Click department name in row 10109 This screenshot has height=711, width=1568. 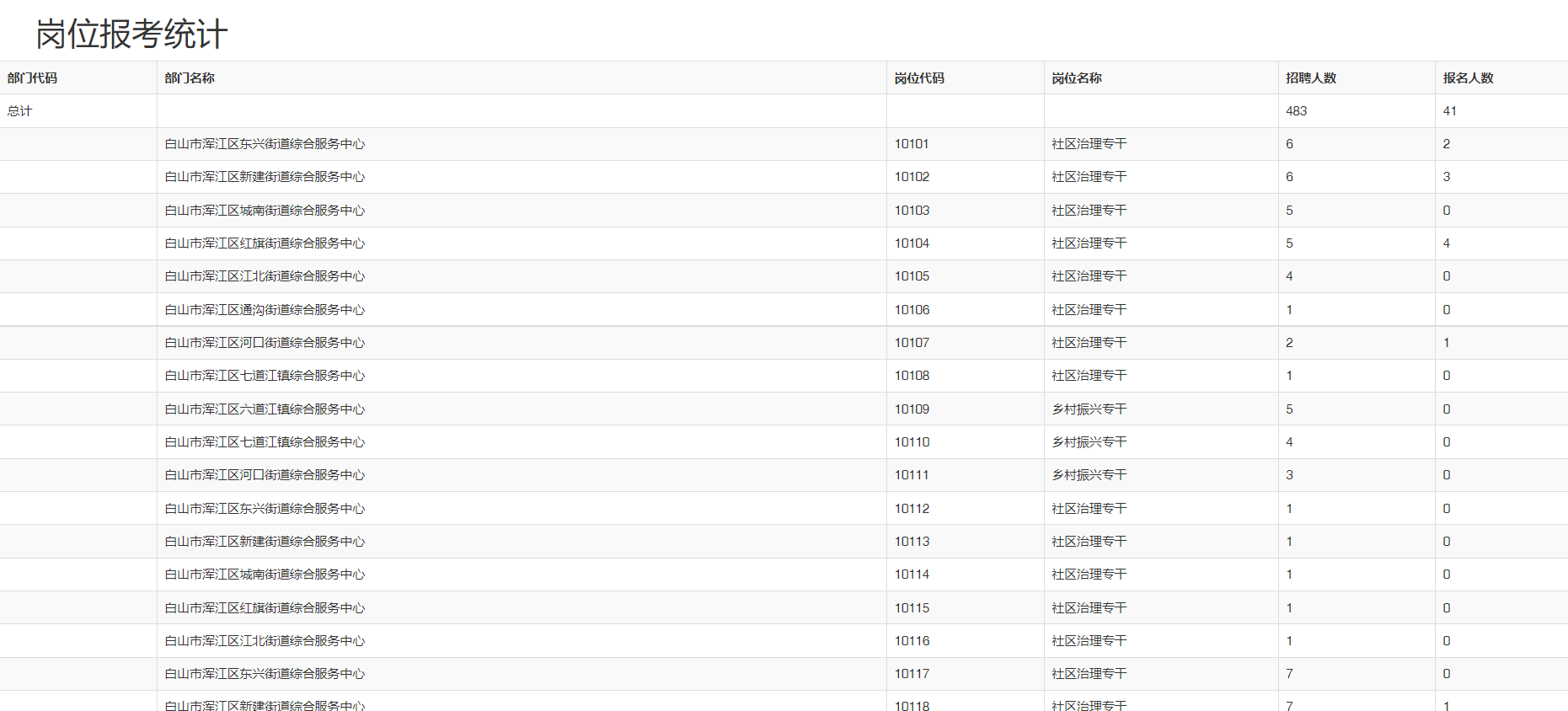point(265,409)
